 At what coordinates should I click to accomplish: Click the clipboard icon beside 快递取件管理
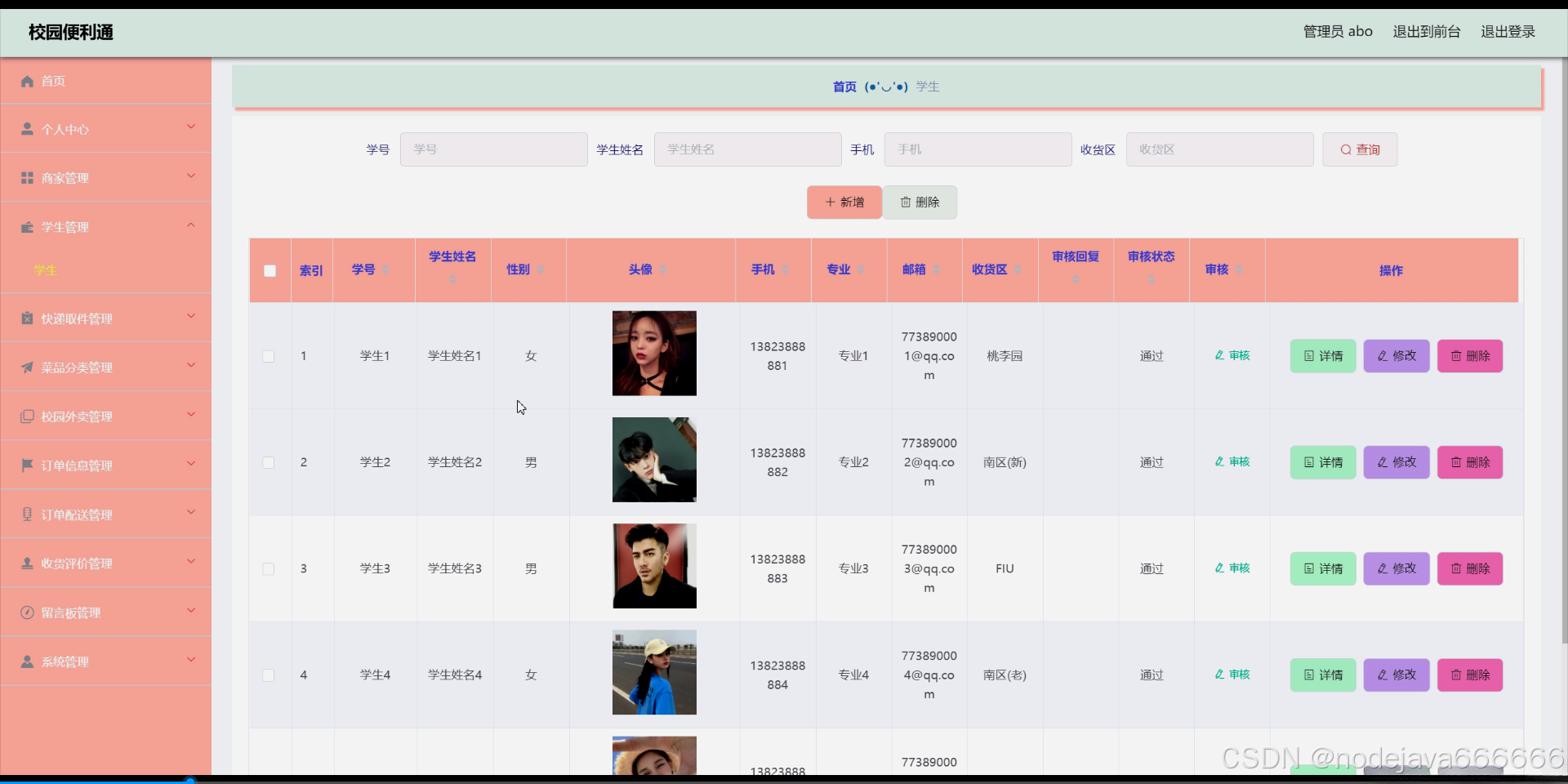(27, 318)
